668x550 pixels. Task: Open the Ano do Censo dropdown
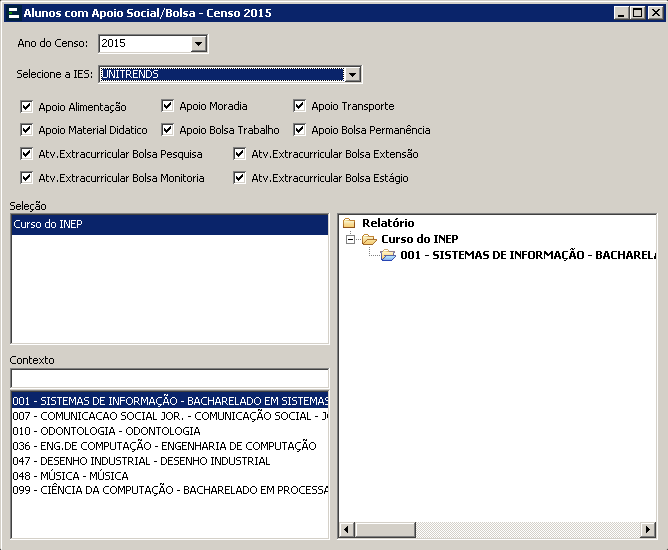198,44
